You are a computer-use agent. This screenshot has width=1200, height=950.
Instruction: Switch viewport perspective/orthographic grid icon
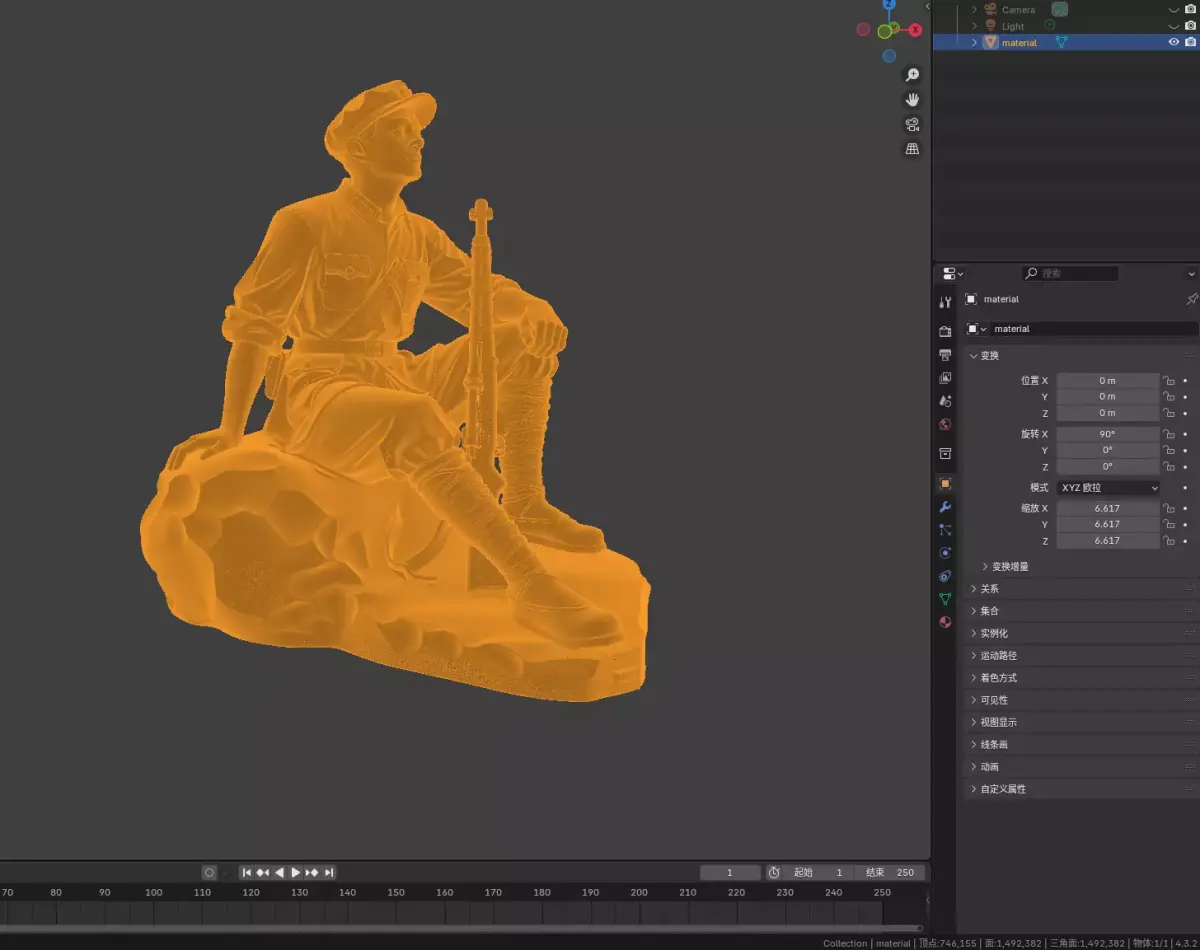[912, 149]
